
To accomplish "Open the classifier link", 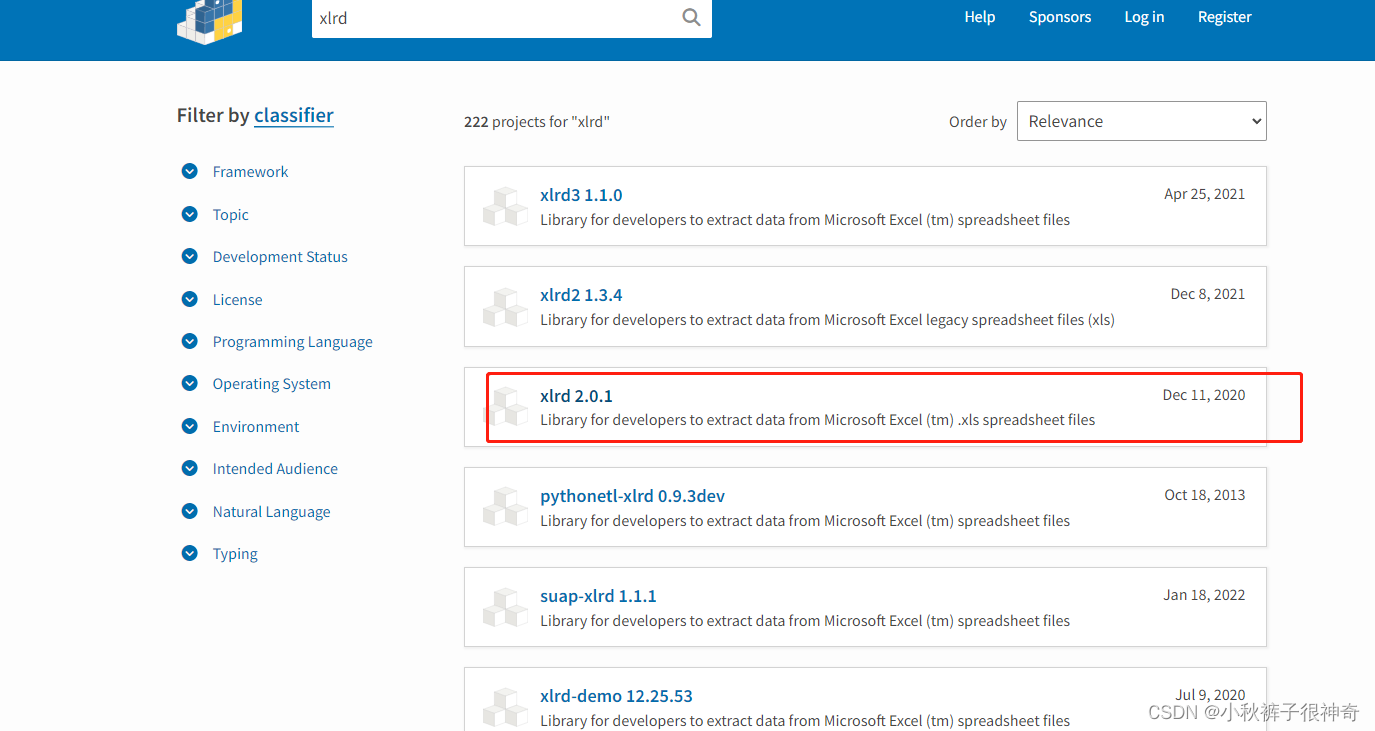I will pos(294,115).
